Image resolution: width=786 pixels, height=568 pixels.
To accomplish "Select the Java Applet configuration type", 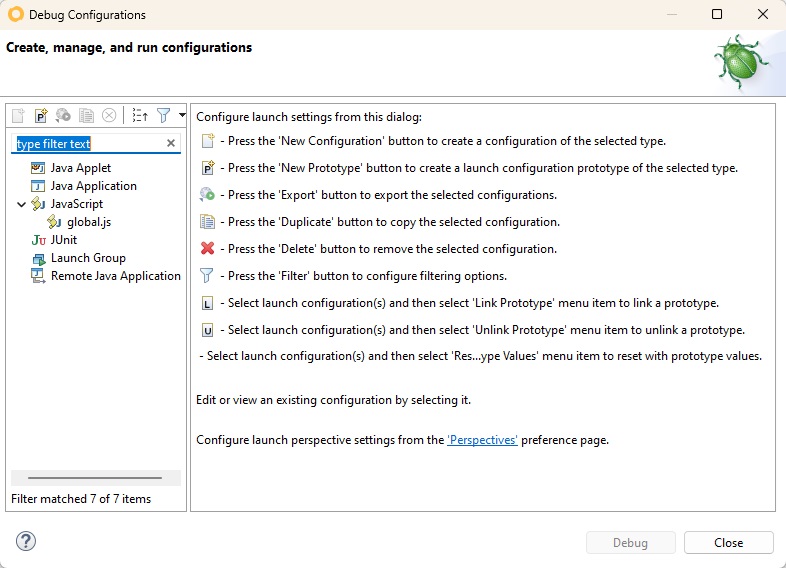I will 80,168.
